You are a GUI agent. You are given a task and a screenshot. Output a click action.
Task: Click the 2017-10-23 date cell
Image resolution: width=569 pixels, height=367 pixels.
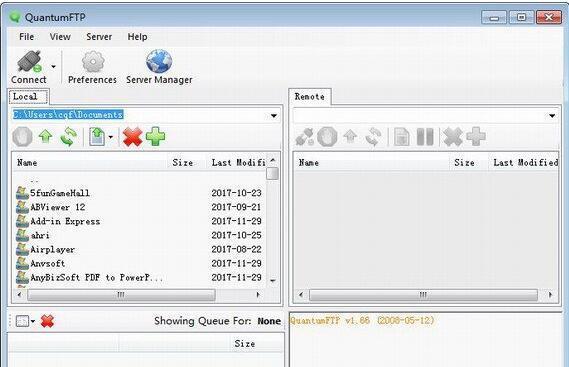tap(236, 193)
